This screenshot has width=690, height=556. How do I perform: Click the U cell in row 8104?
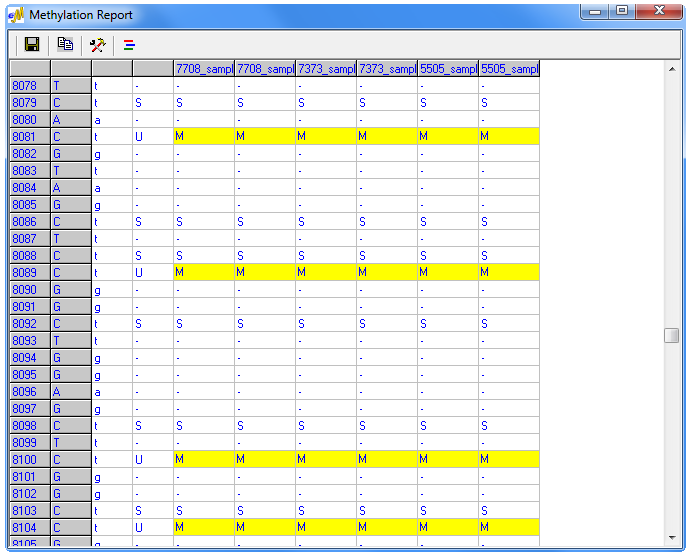153,527
